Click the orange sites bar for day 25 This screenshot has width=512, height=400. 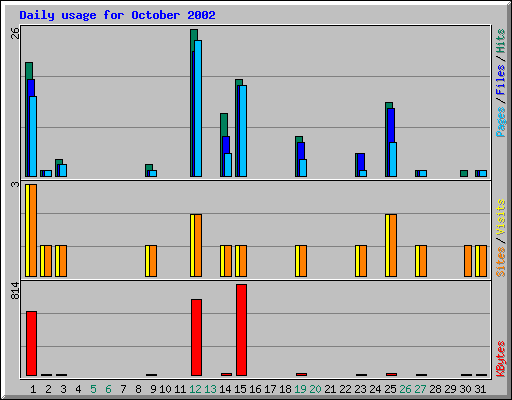pyautogui.click(x=393, y=245)
